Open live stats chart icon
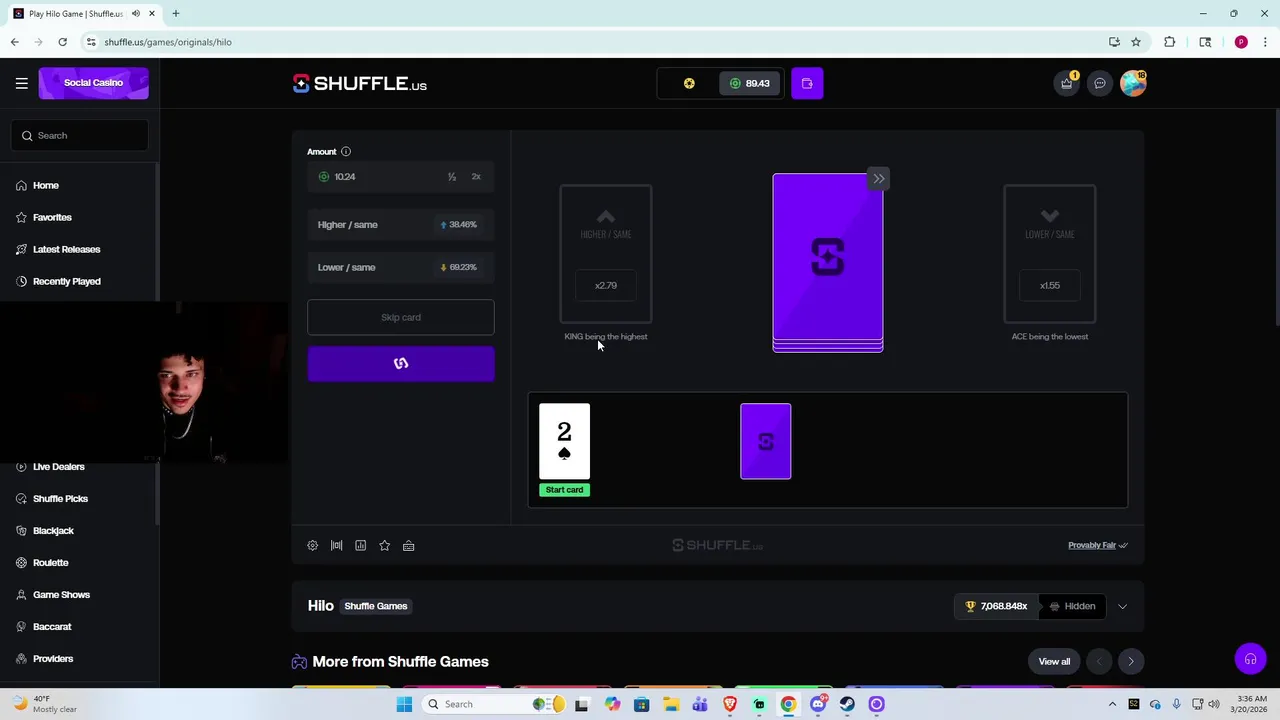Screen dimensions: 1280x720 (x=360, y=545)
